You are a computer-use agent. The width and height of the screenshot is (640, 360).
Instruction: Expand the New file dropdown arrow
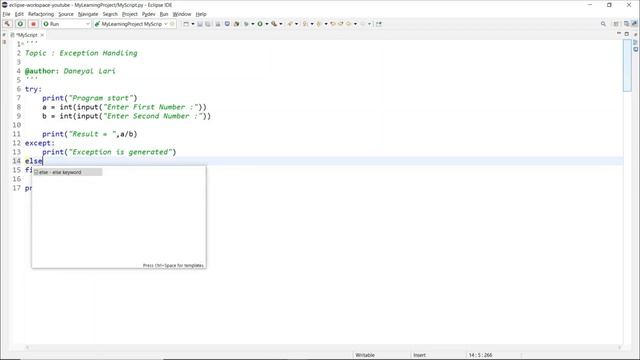[193, 24]
